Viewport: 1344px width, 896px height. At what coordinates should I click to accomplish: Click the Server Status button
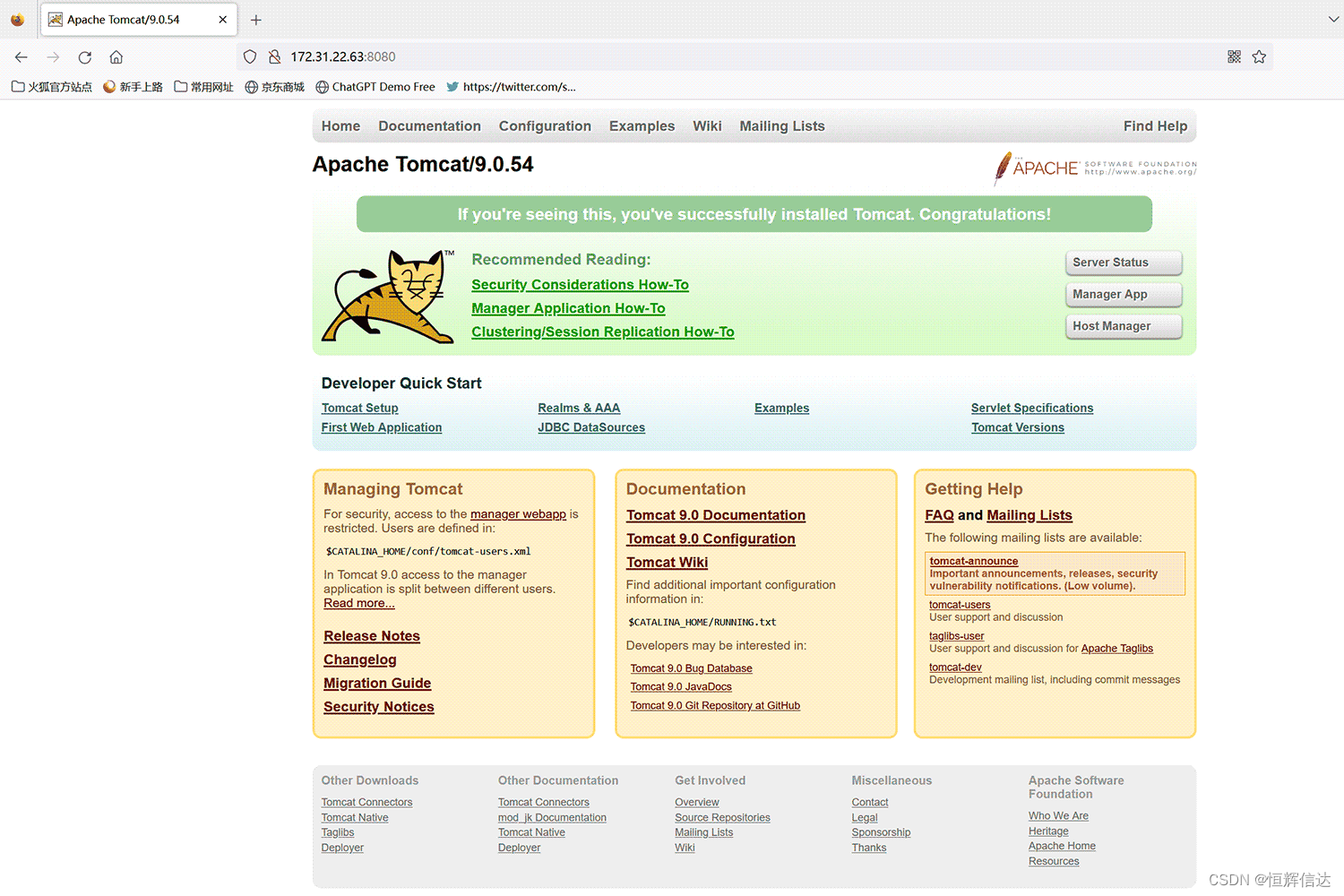(x=1124, y=263)
